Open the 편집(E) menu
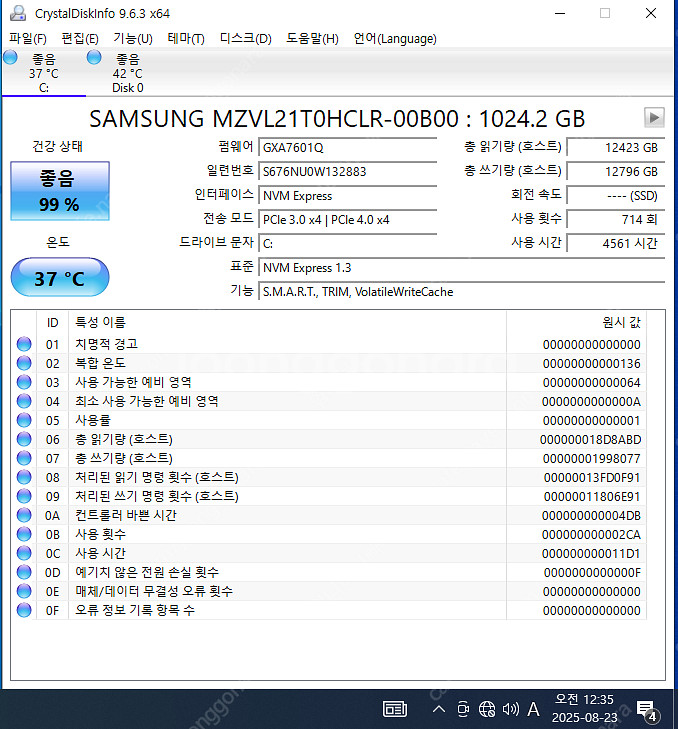 [x=80, y=39]
